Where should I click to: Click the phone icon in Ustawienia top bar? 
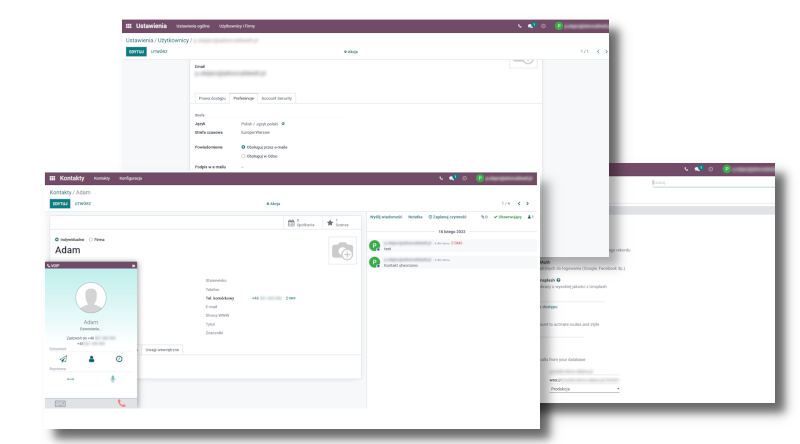pos(519,26)
